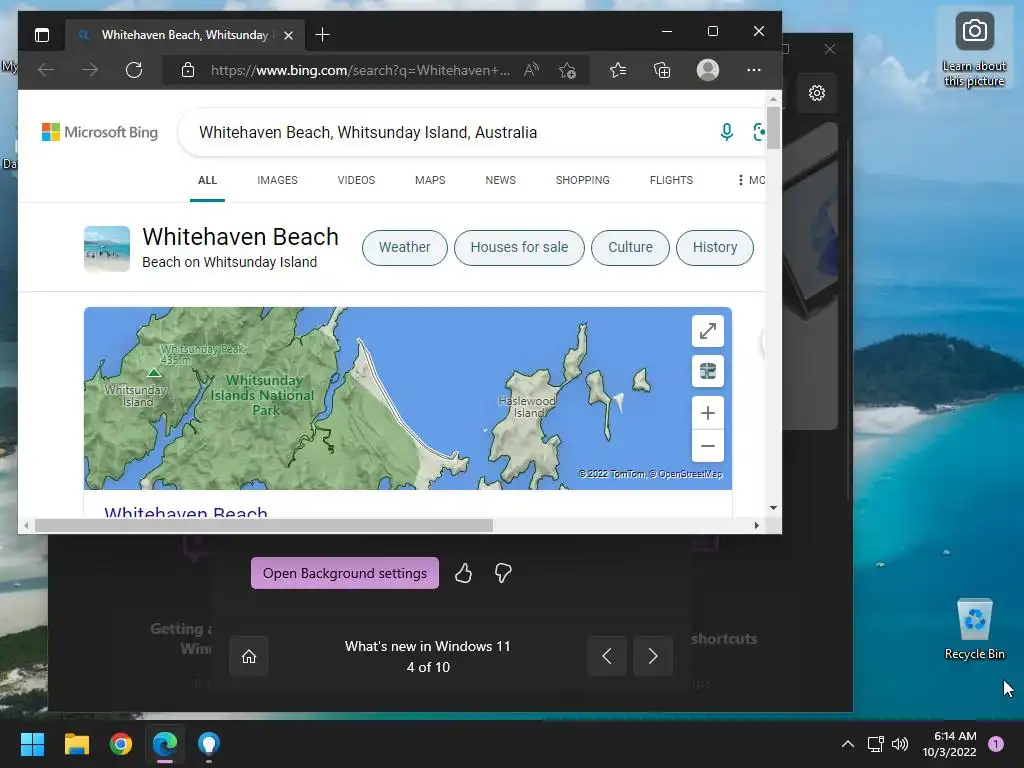Zoom out on the map
This screenshot has width=1024, height=768.
pos(708,446)
